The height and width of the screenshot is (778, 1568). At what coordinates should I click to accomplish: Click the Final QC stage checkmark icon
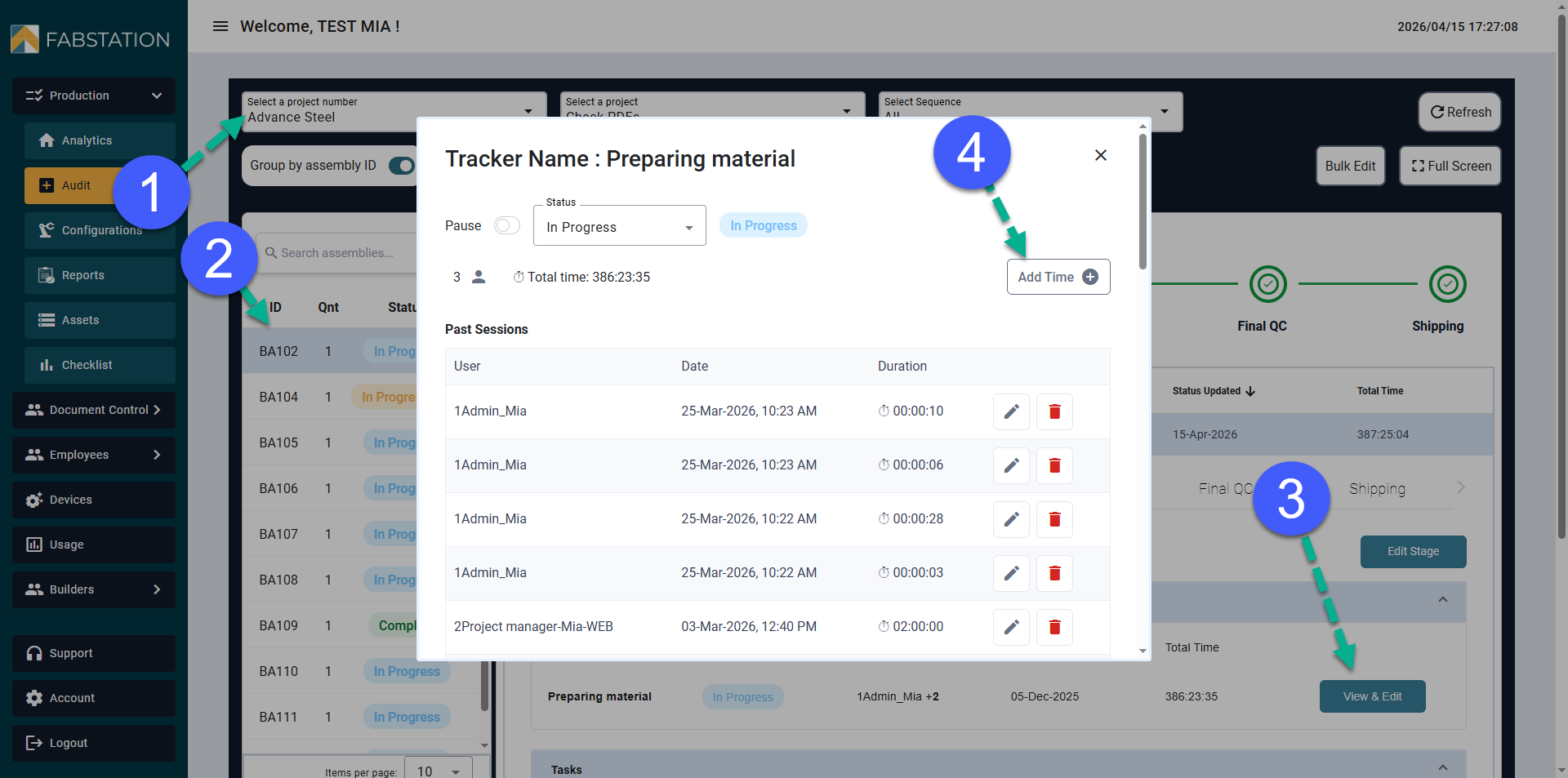click(1267, 284)
